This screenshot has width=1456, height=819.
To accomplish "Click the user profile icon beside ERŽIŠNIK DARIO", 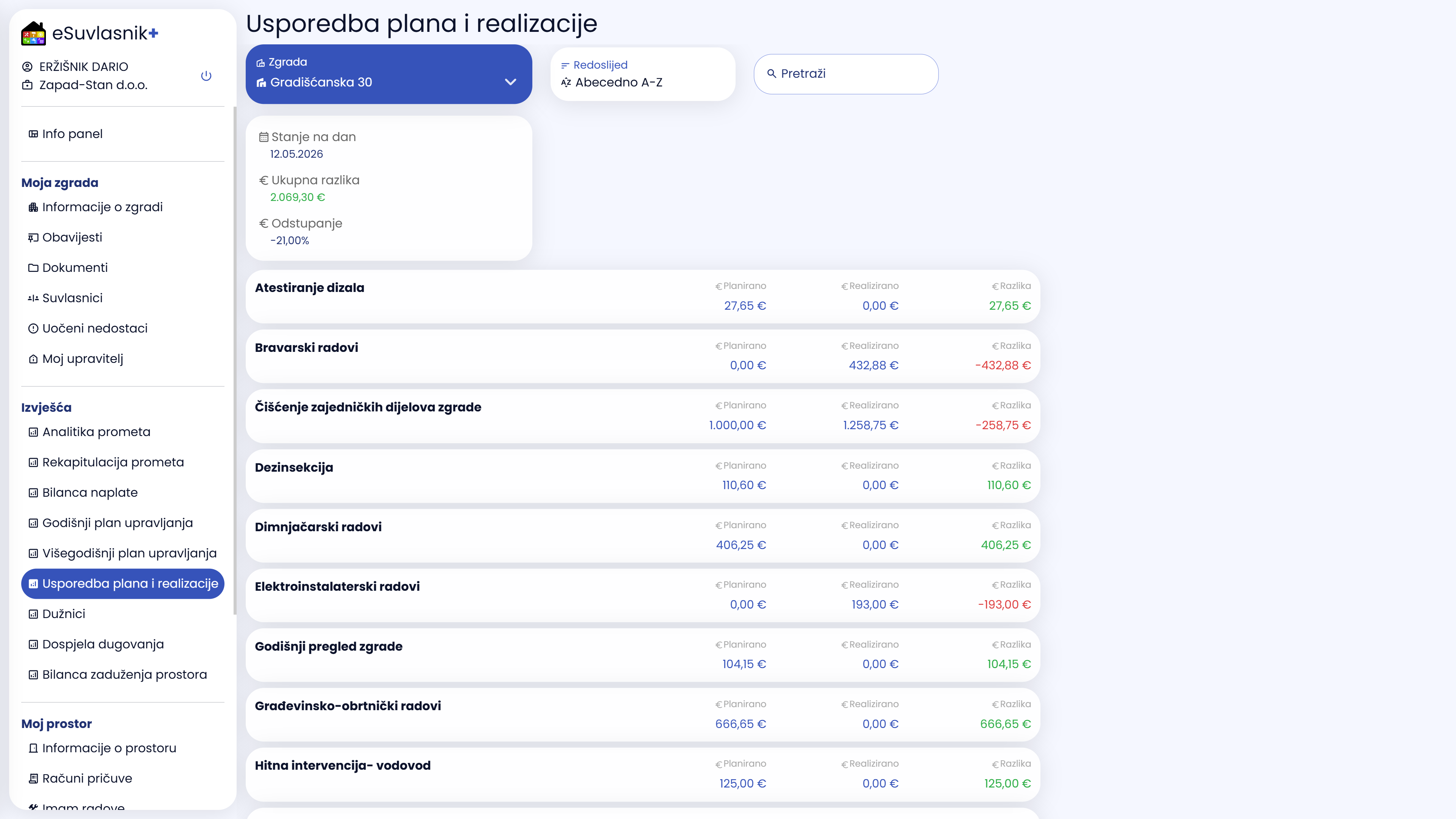I will (x=27, y=67).
